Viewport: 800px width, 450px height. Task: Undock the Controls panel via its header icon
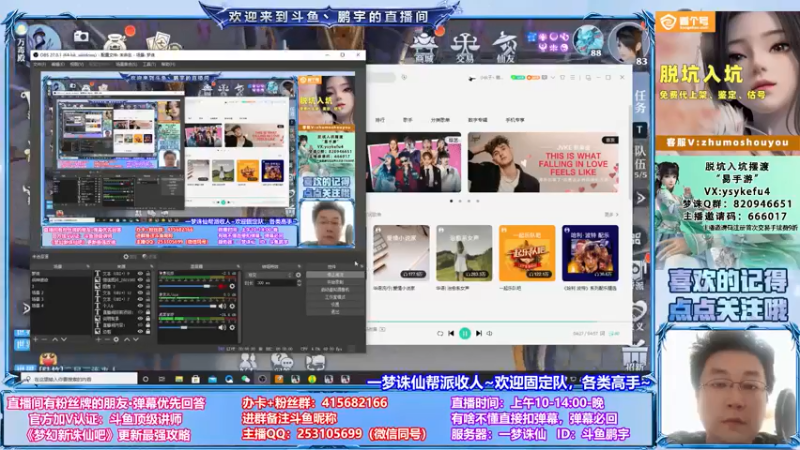361,266
